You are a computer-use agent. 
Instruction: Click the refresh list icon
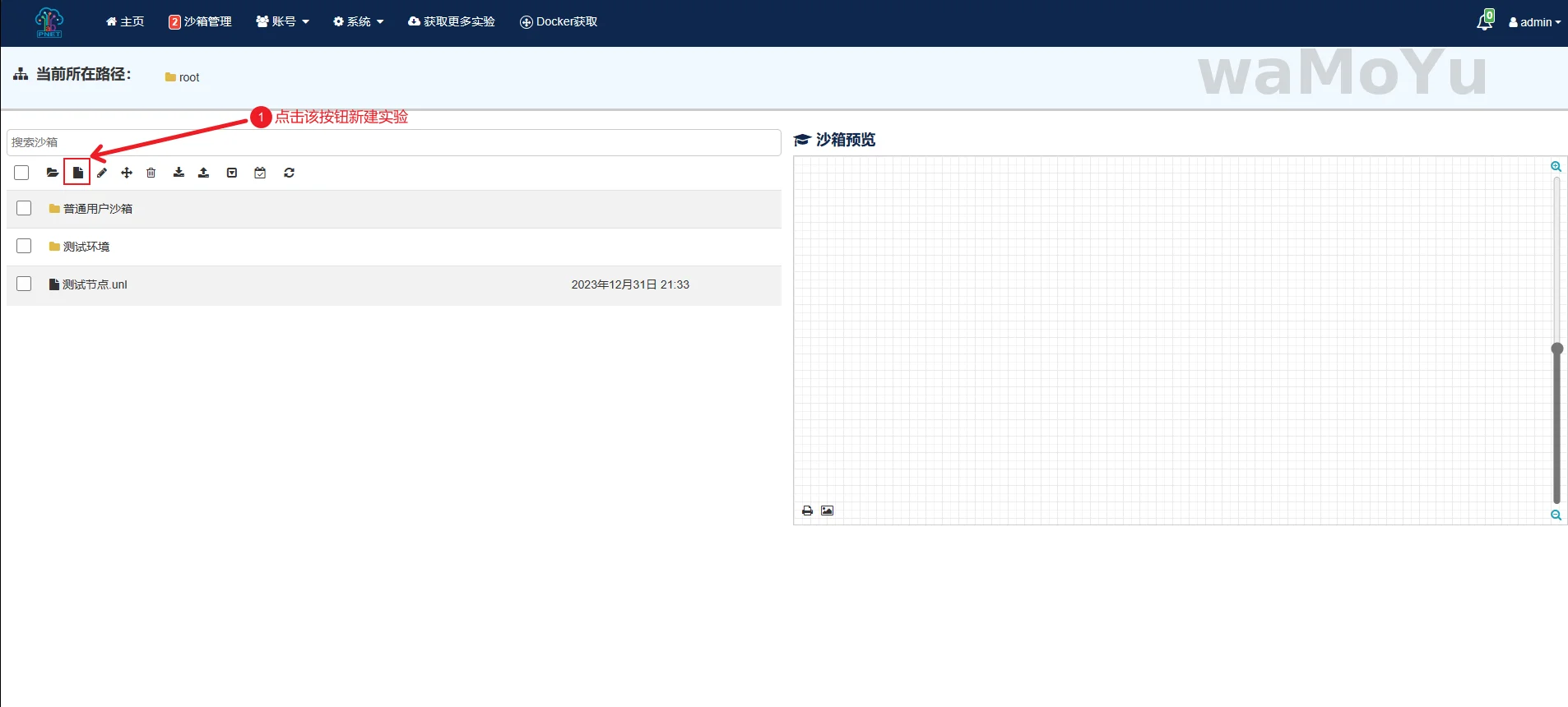289,173
